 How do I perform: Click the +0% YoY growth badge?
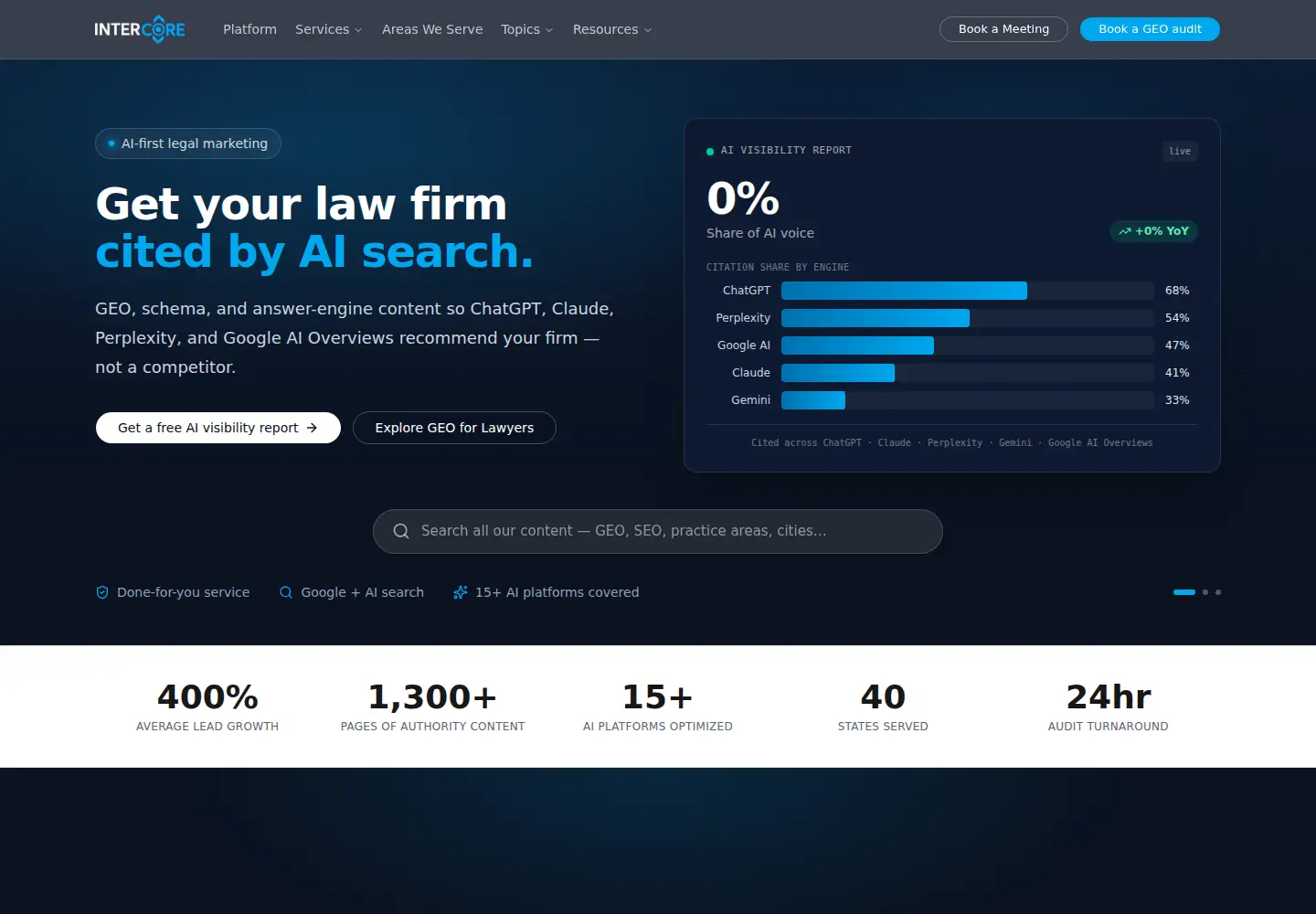(x=1153, y=231)
